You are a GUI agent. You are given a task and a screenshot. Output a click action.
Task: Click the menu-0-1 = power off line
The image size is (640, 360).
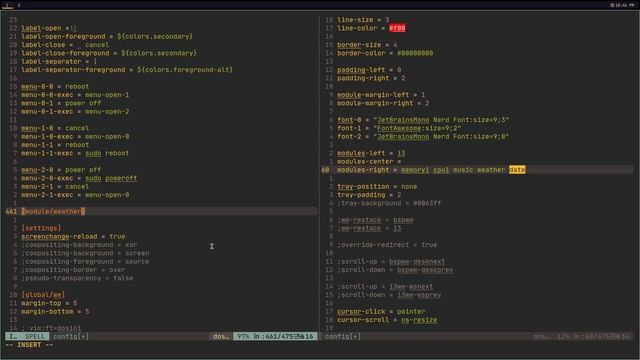61,103
